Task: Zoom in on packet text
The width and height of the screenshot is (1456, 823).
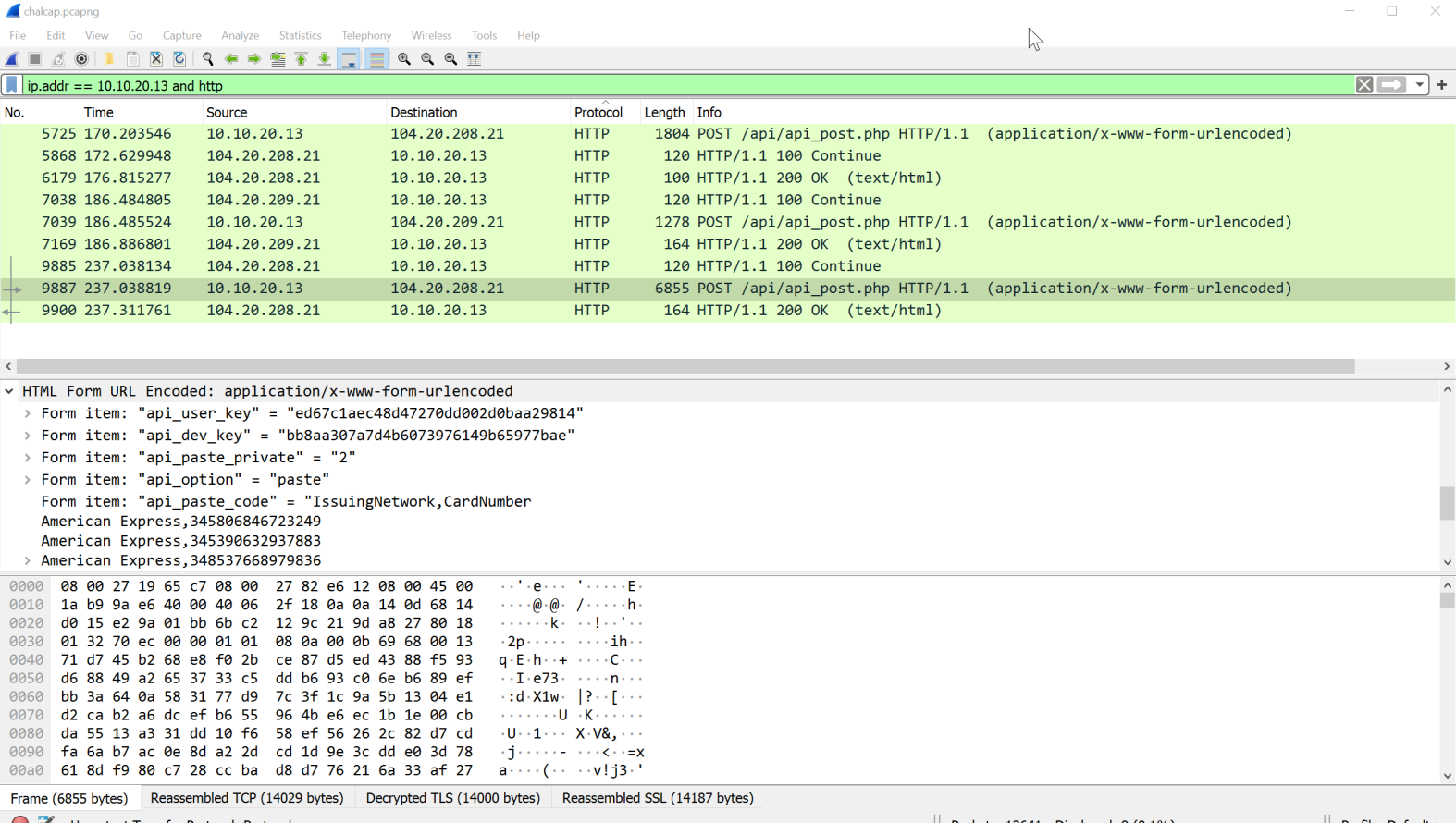Action: point(404,59)
